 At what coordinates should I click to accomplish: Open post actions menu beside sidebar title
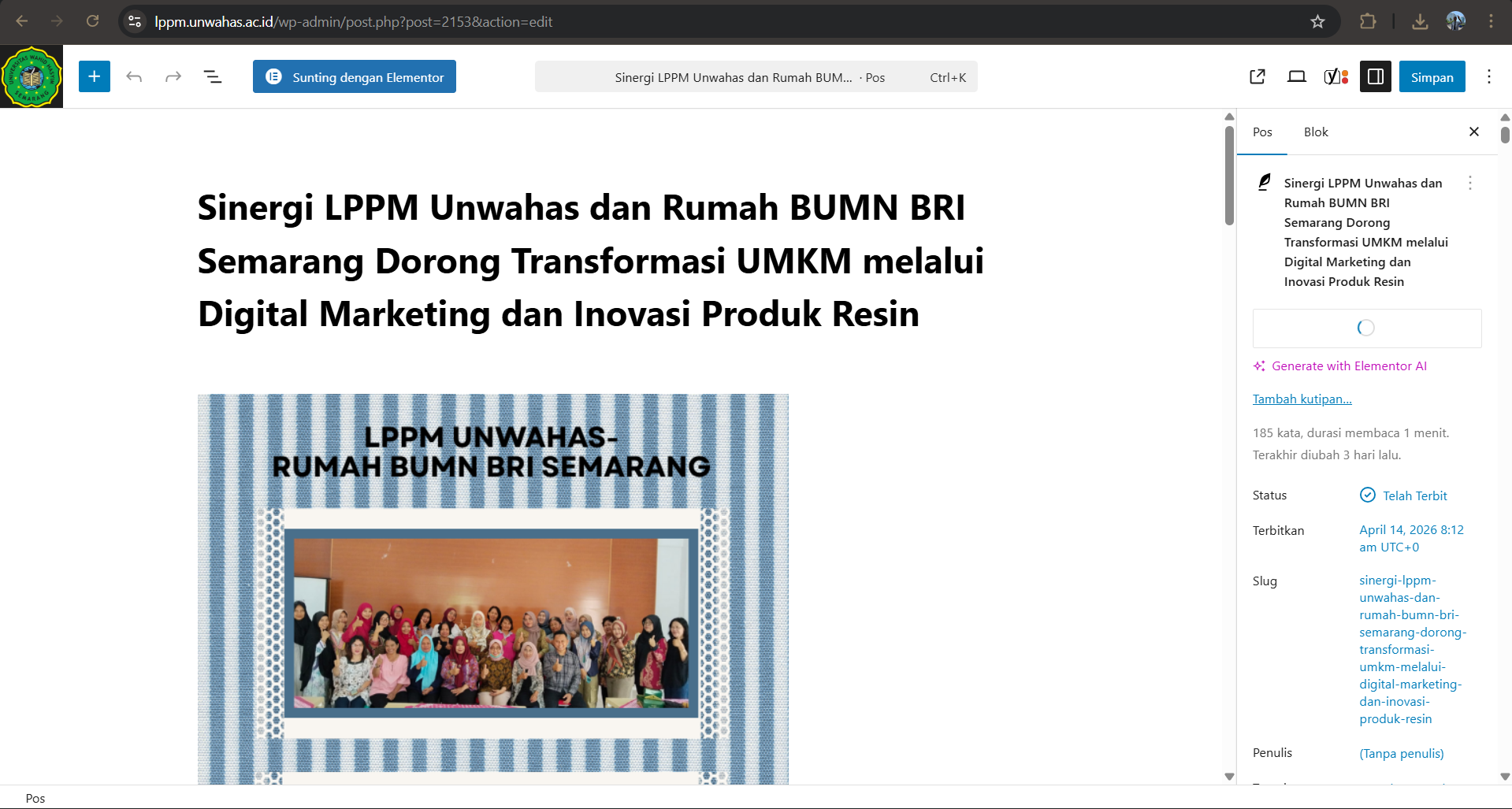click(1469, 184)
